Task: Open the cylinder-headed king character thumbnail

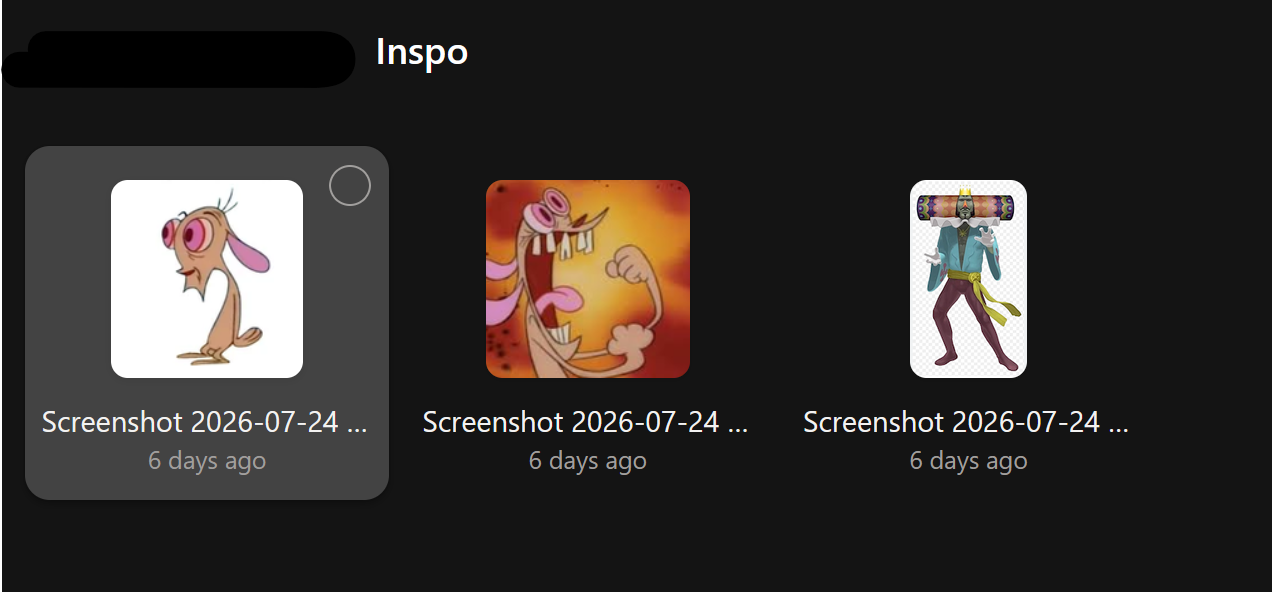Action: point(968,279)
